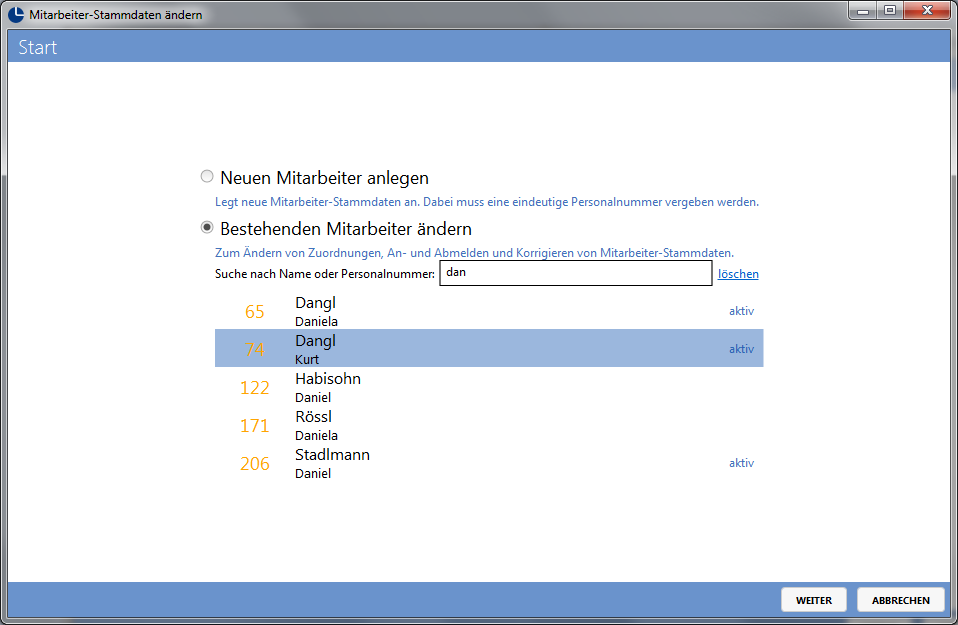Click the name or Personalnummer search field

pos(576,272)
